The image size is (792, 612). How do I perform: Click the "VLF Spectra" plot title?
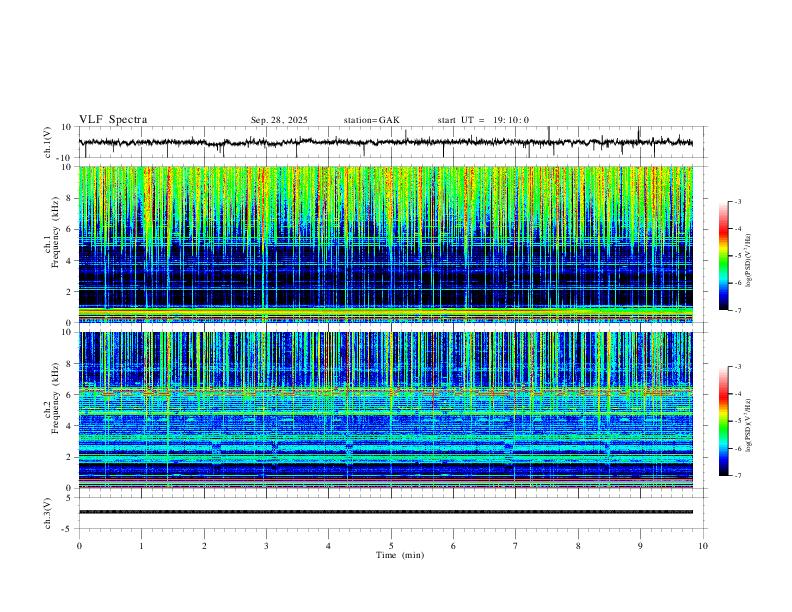click(x=113, y=120)
